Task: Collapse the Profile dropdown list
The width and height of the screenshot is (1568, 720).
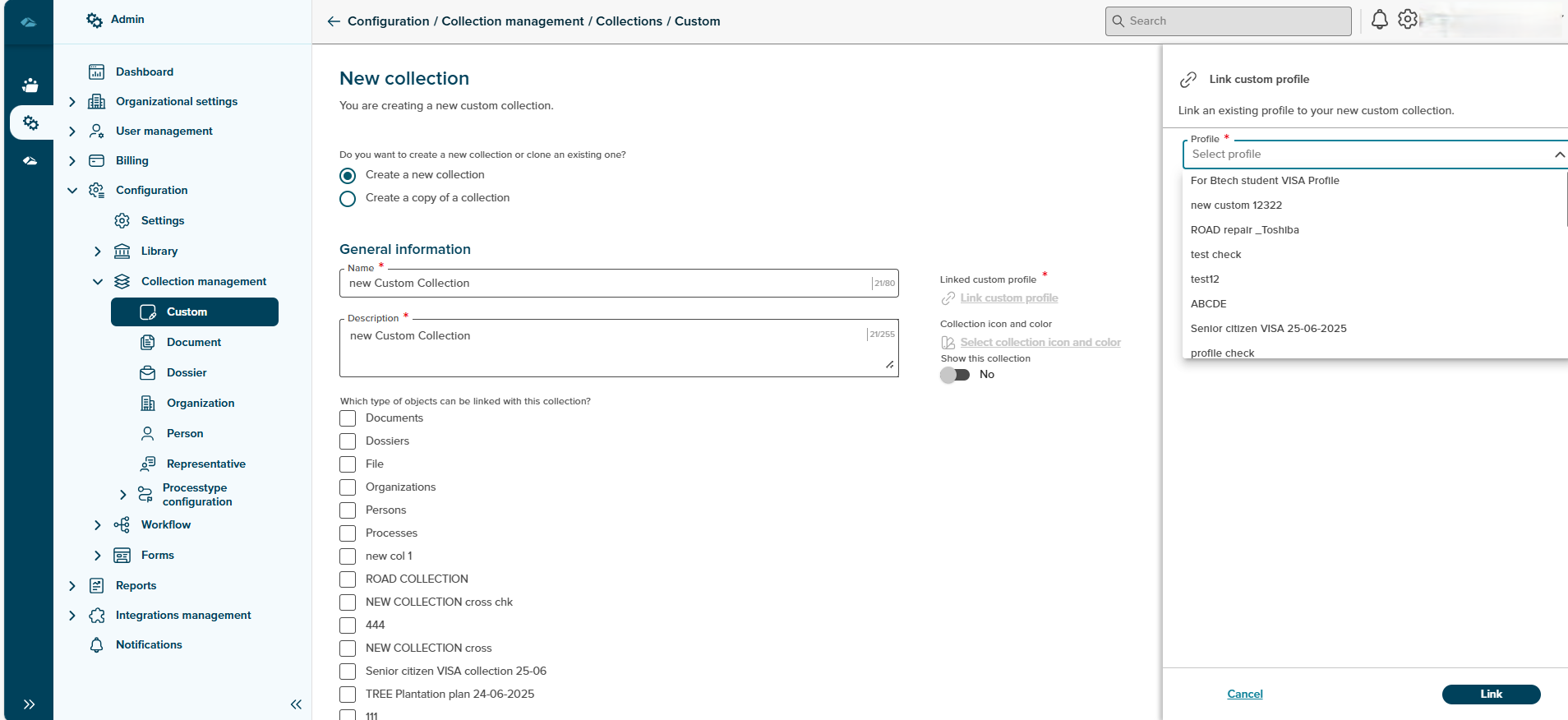Action: (1558, 155)
